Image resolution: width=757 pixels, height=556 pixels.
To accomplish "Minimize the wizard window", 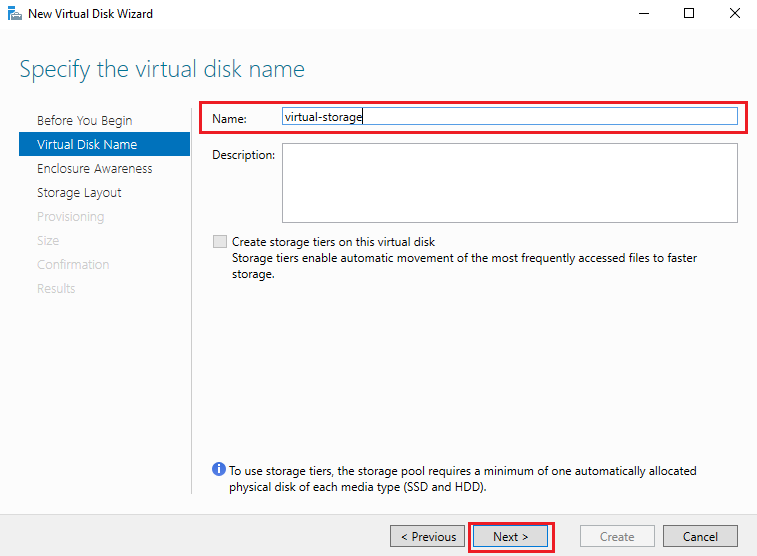I will [644, 14].
